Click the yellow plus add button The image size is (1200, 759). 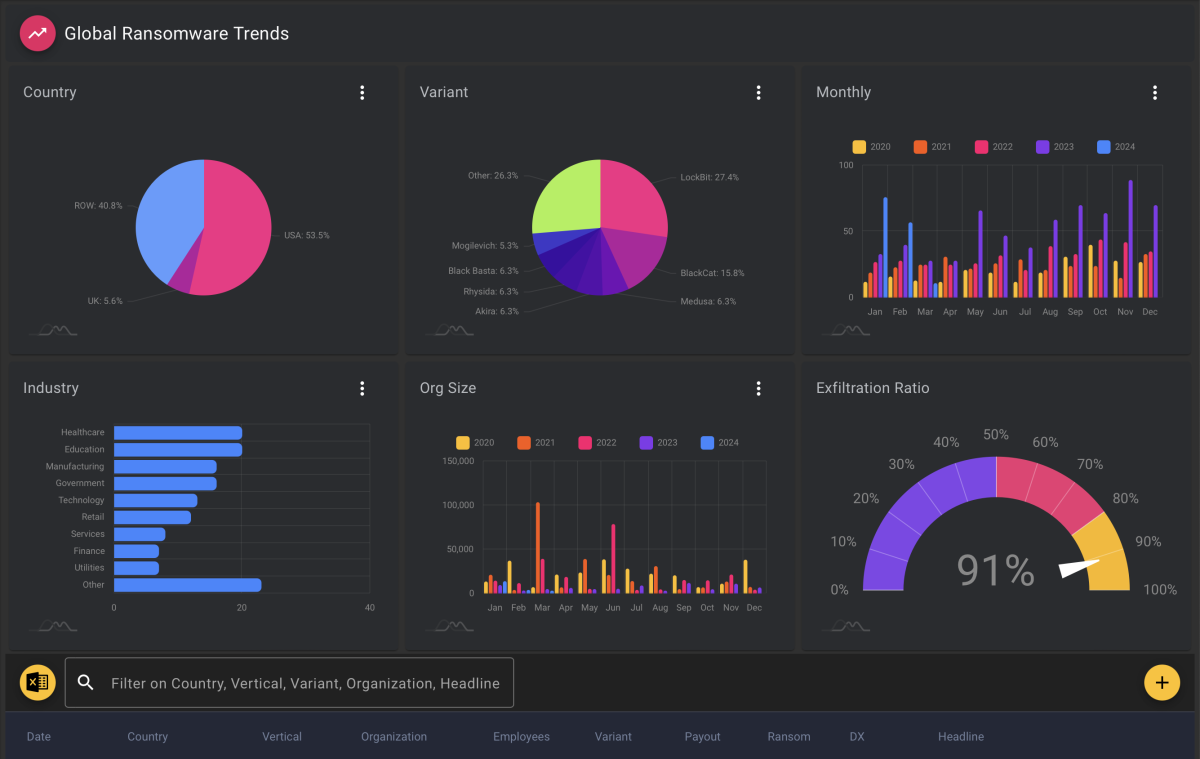[x=1162, y=683]
